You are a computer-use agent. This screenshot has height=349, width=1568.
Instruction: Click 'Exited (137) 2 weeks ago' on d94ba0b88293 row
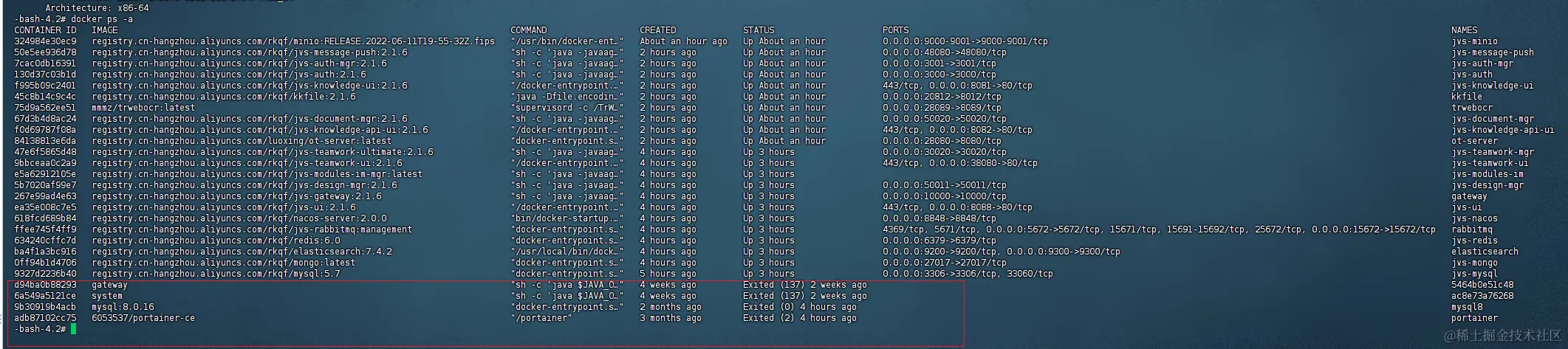click(x=805, y=285)
